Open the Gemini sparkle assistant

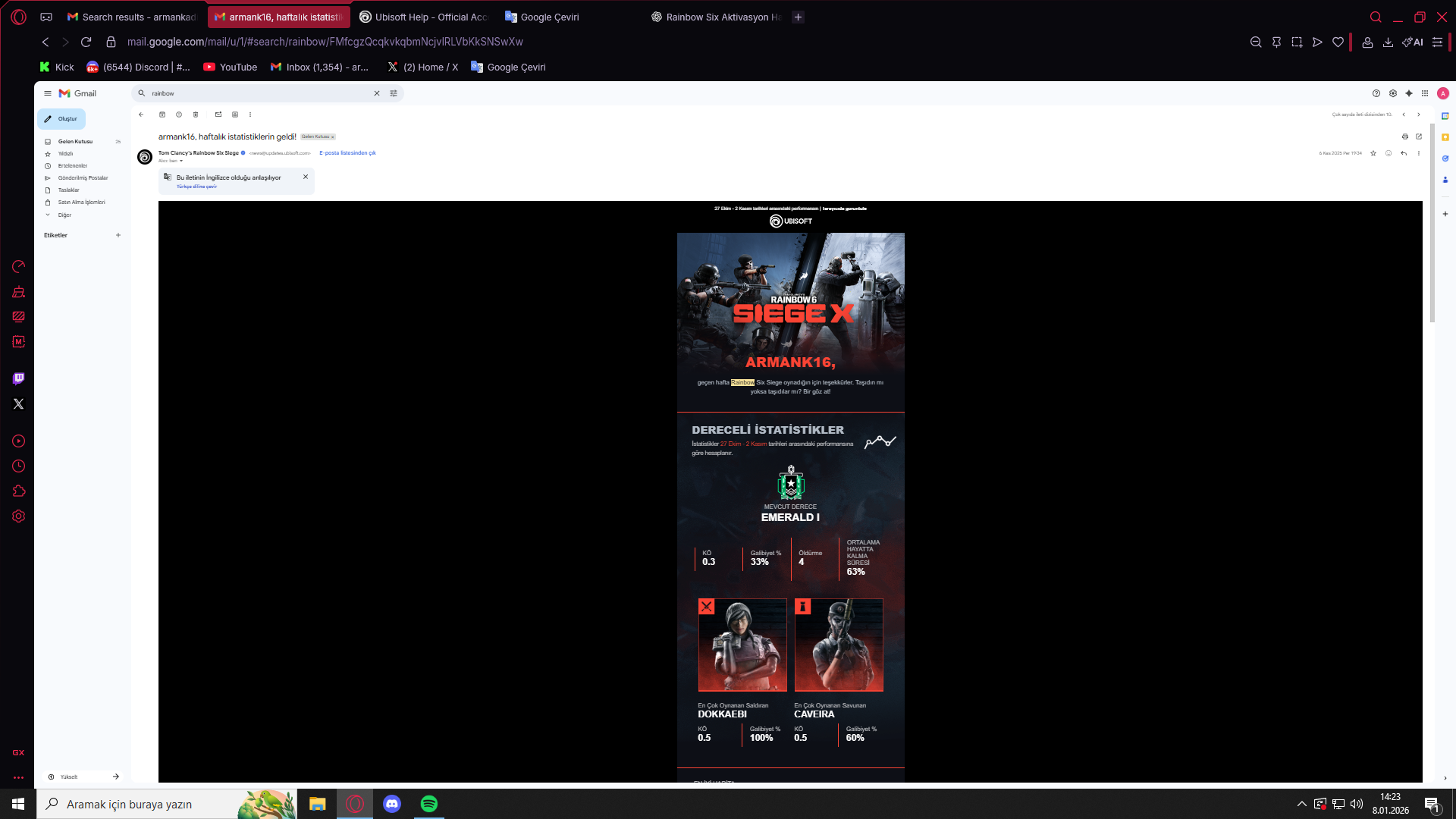coord(1409,93)
